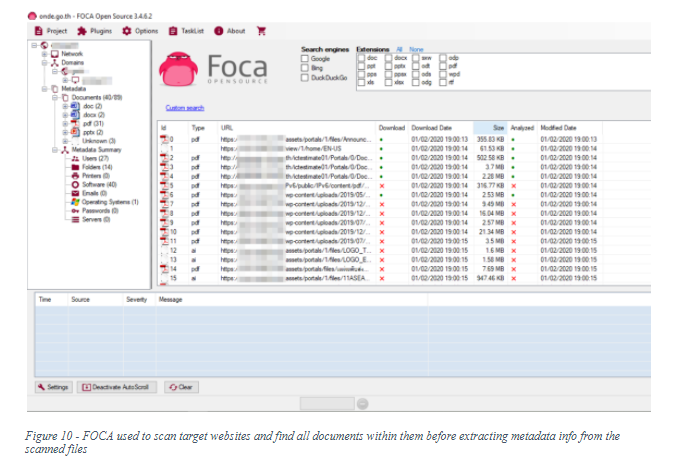Click the Clear log button
This screenshot has width=686, height=470.
pyautogui.click(x=181, y=387)
